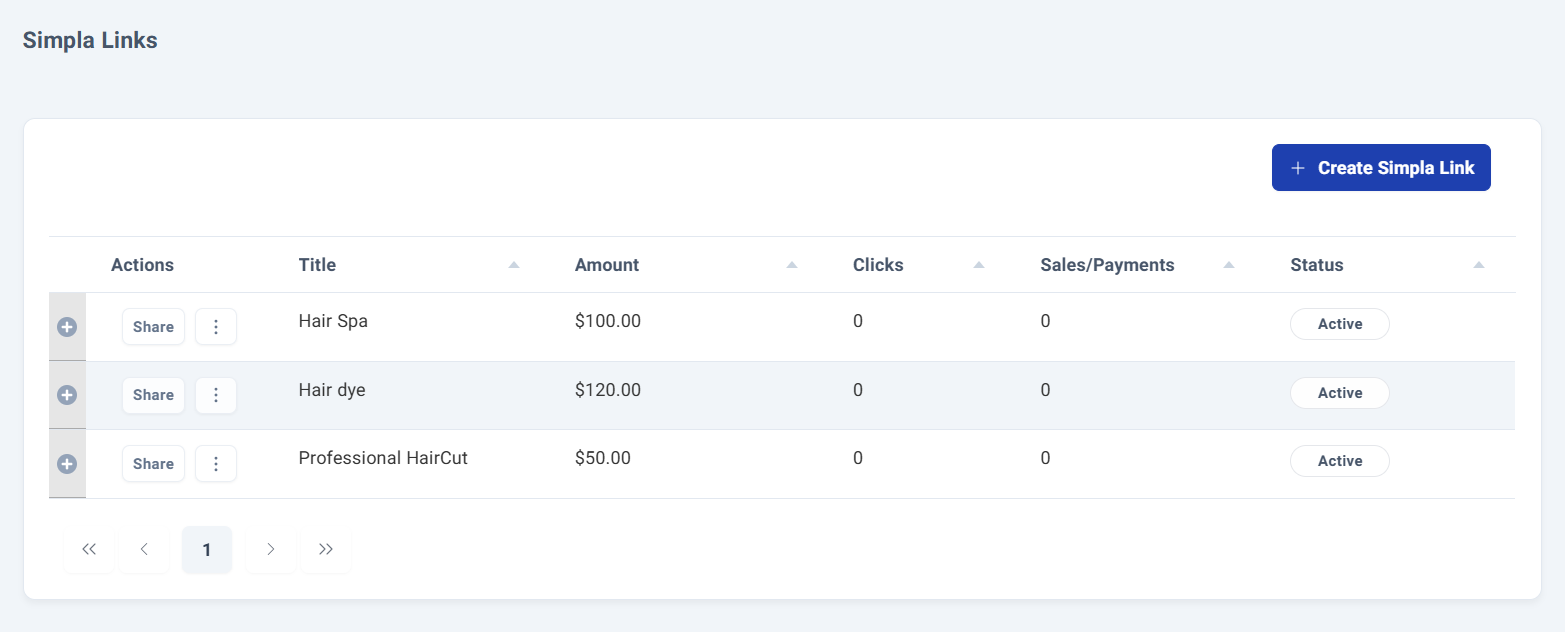Expand the Professional HairCut row plus icon

tap(67, 464)
